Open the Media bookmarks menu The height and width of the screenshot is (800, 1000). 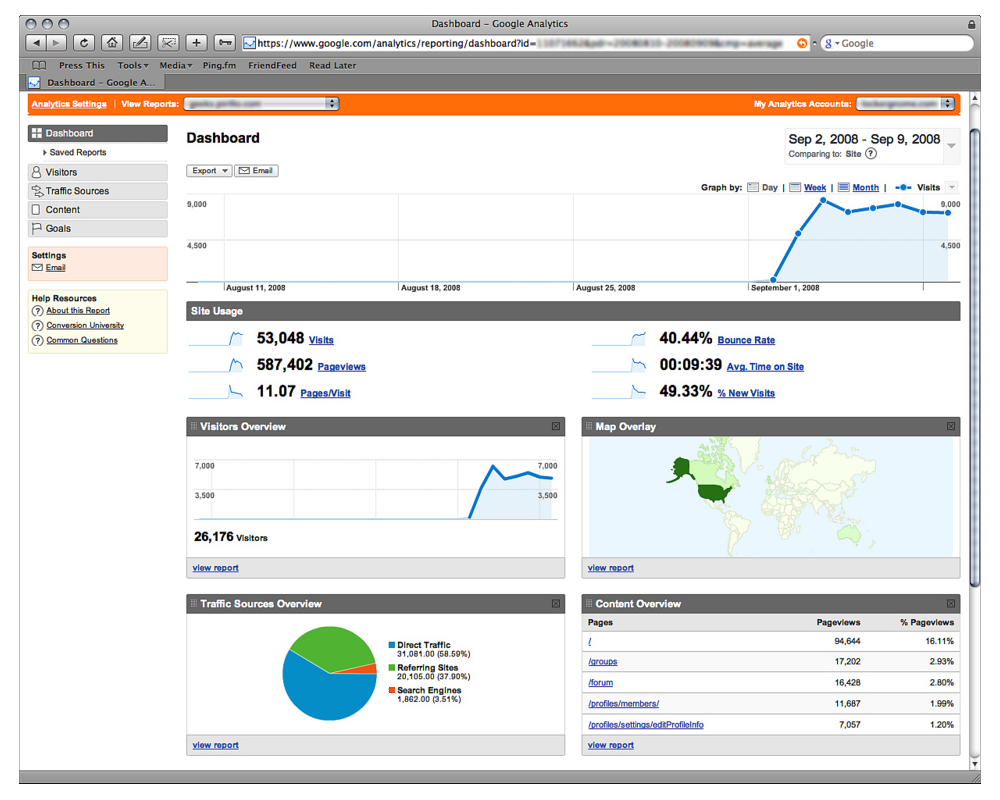point(175,65)
